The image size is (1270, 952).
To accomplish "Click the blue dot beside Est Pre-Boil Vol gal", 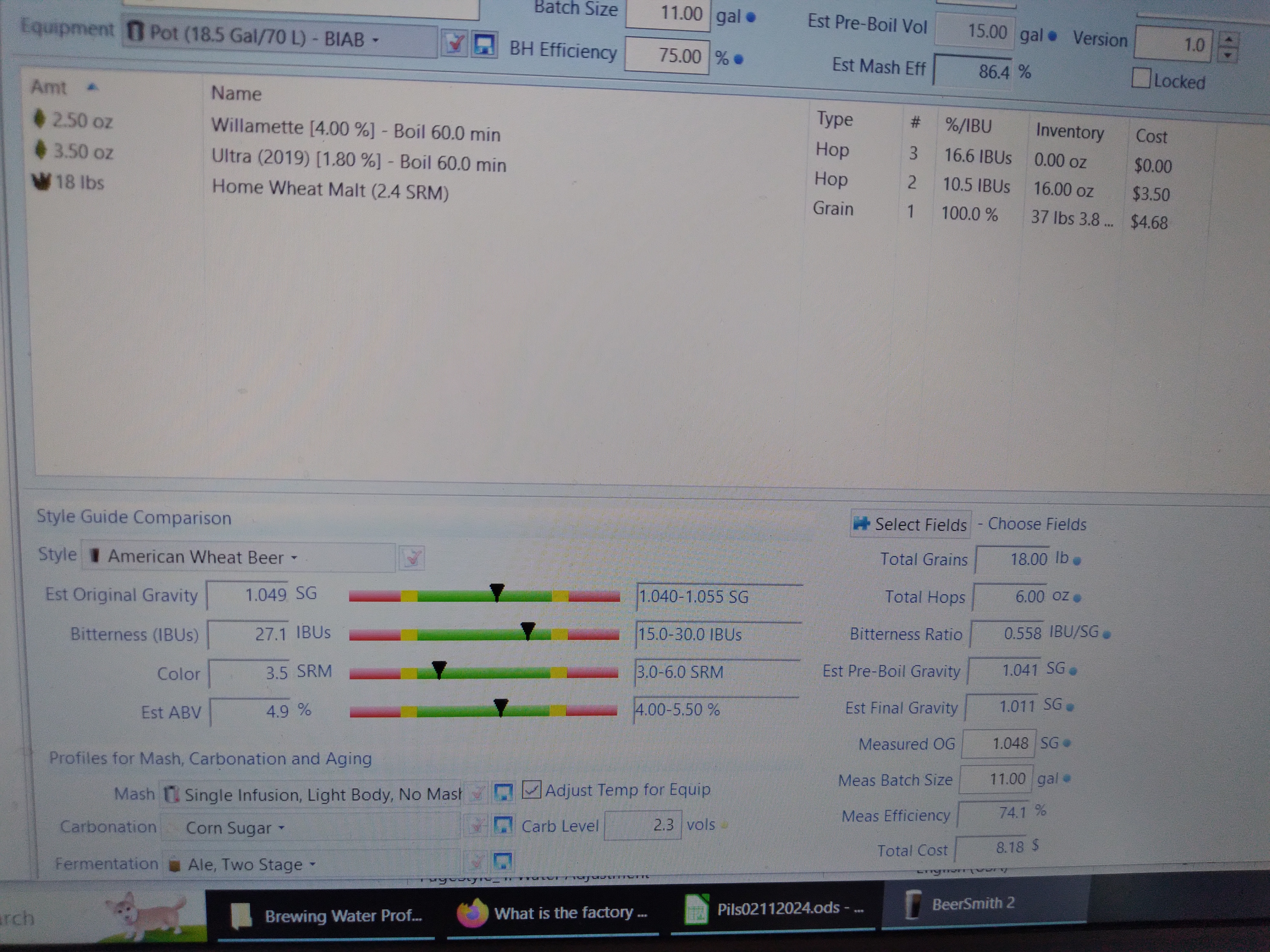I will 1052,36.
